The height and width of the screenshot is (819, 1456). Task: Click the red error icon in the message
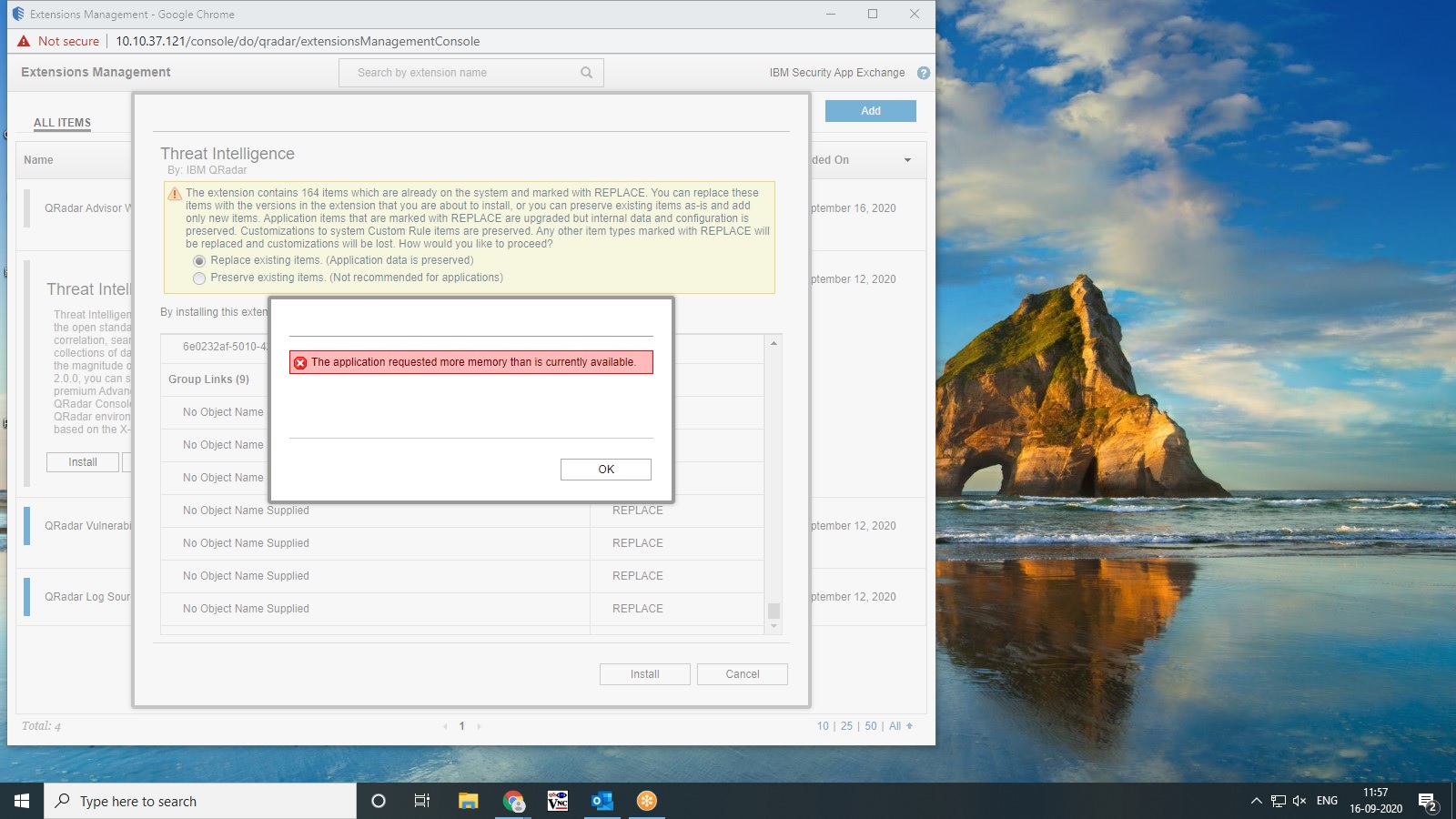click(300, 362)
